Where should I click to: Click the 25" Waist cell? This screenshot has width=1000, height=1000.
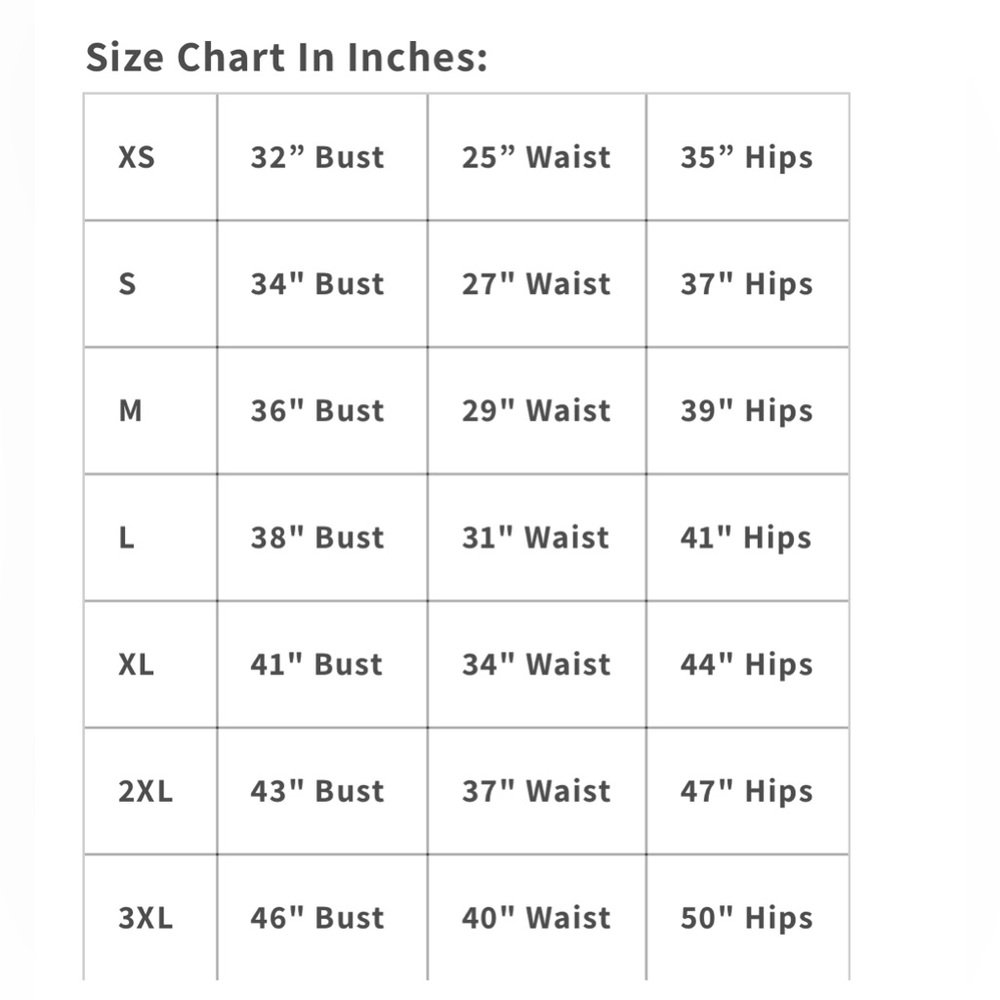(x=537, y=157)
